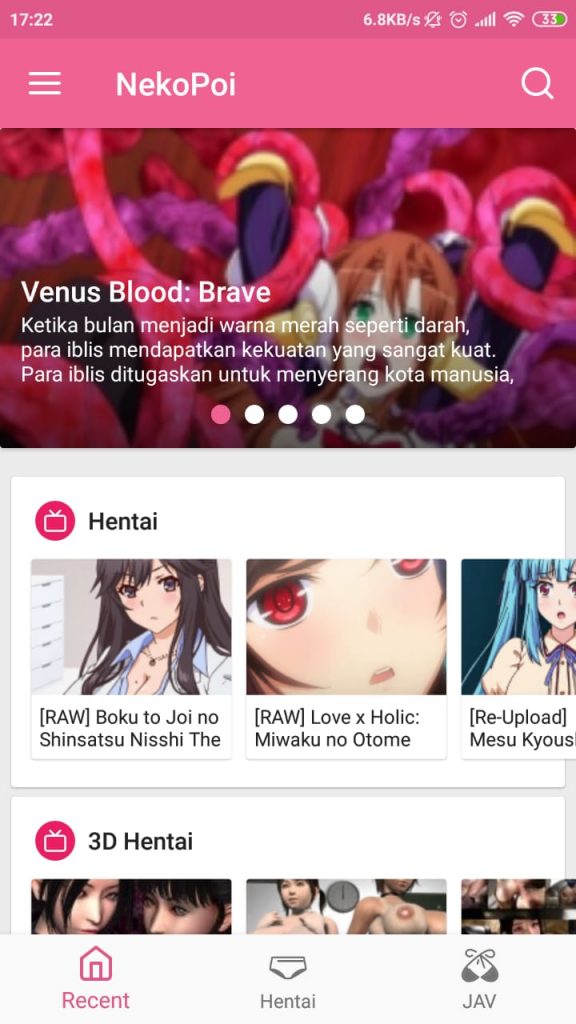Switch to the JAV tab
The height and width of the screenshot is (1024, 576).
[479, 980]
